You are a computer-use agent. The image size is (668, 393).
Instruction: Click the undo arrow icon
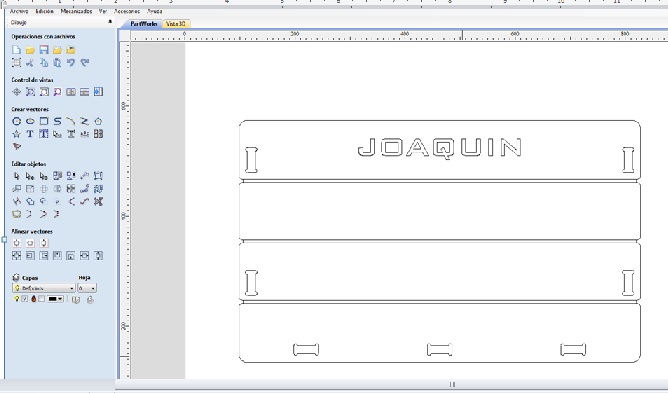click(x=71, y=63)
